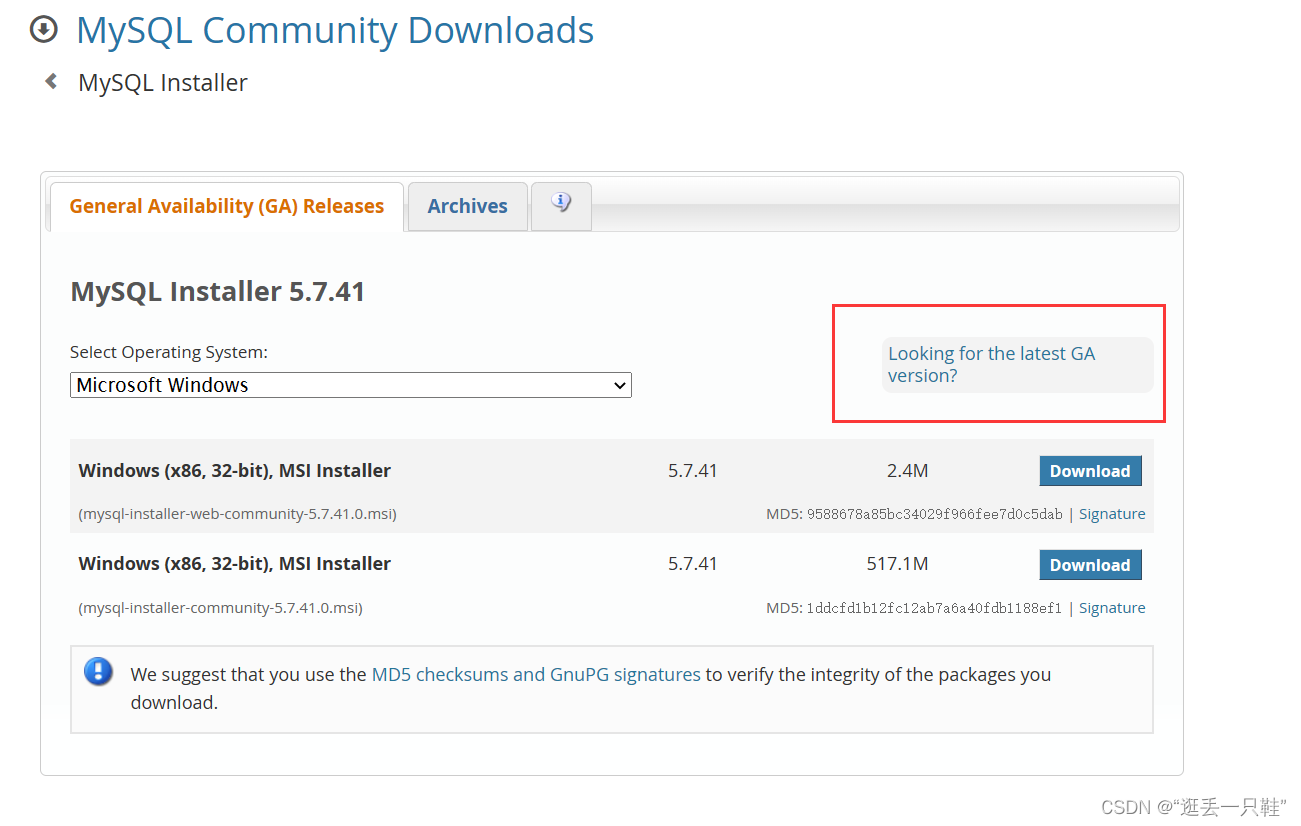The width and height of the screenshot is (1301, 826).
Task: Open the MD5 checksums and GnuPG signatures link
Action: pyautogui.click(x=536, y=675)
